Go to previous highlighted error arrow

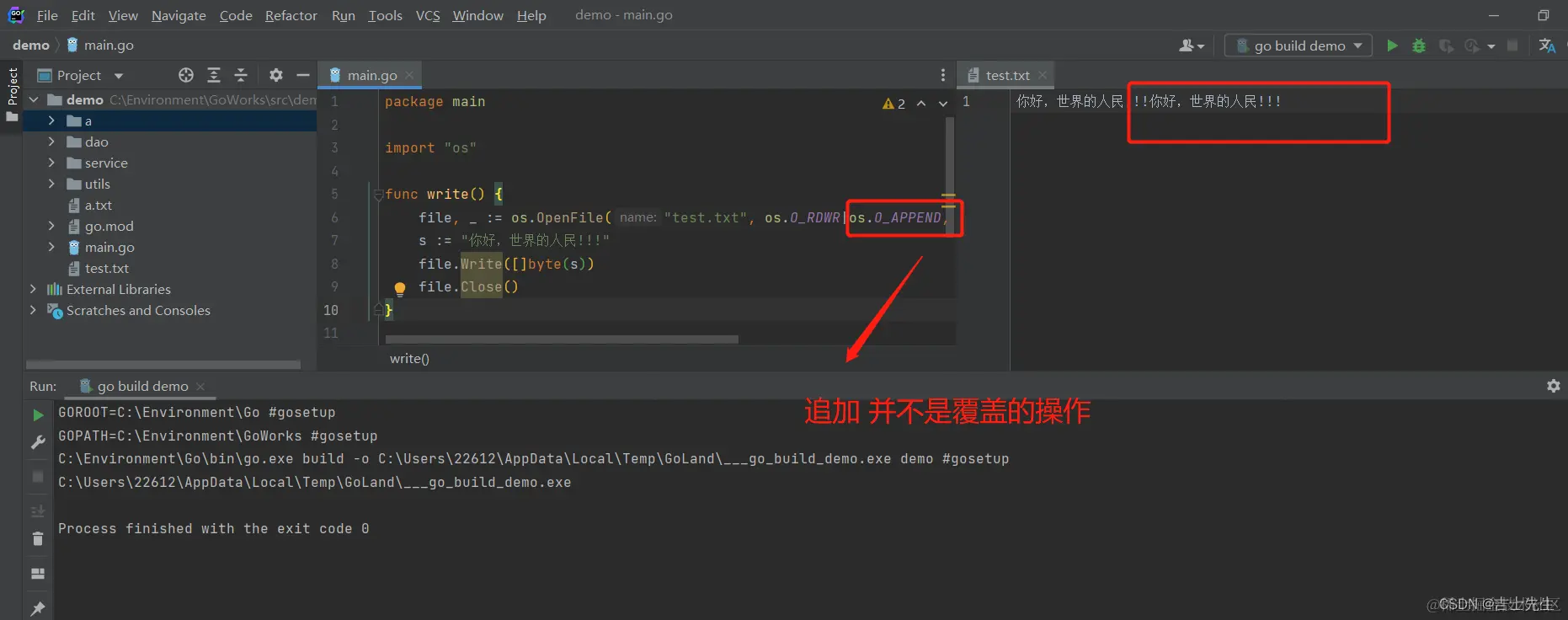921,104
